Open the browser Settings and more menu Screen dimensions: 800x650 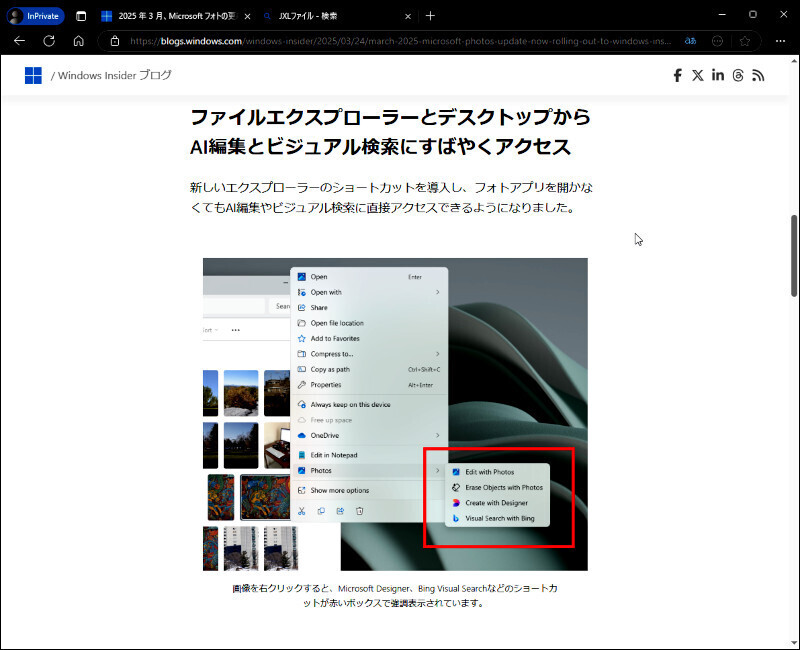(780, 41)
